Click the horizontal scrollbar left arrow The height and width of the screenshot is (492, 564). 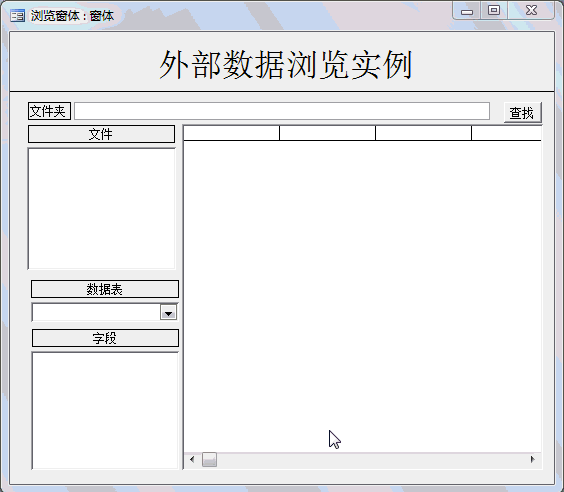click(192, 459)
